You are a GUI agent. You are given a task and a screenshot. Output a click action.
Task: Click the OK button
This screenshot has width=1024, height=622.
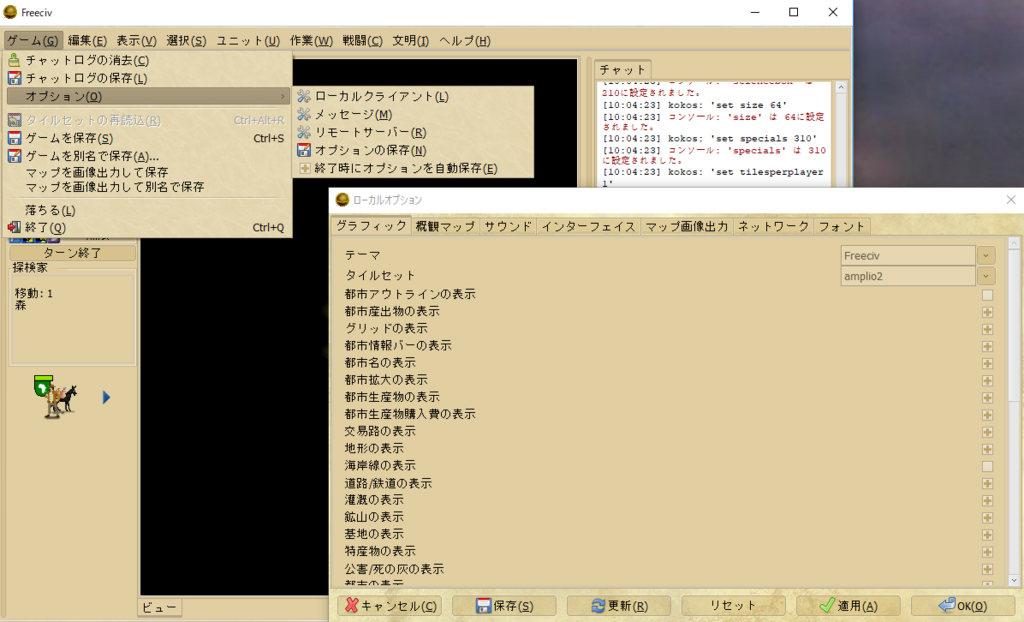[963, 606]
